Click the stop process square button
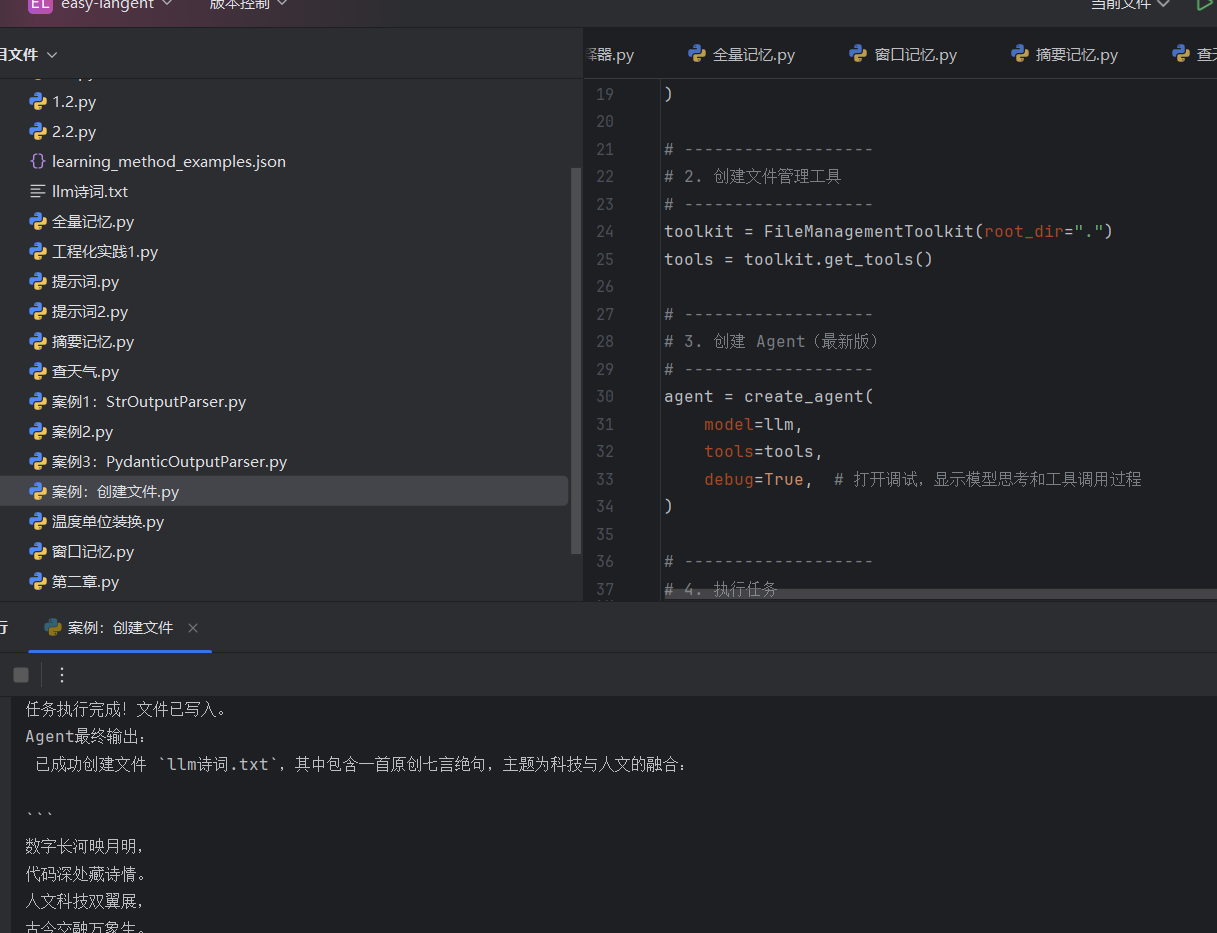The image size is (1217, 933). (21, 675)
